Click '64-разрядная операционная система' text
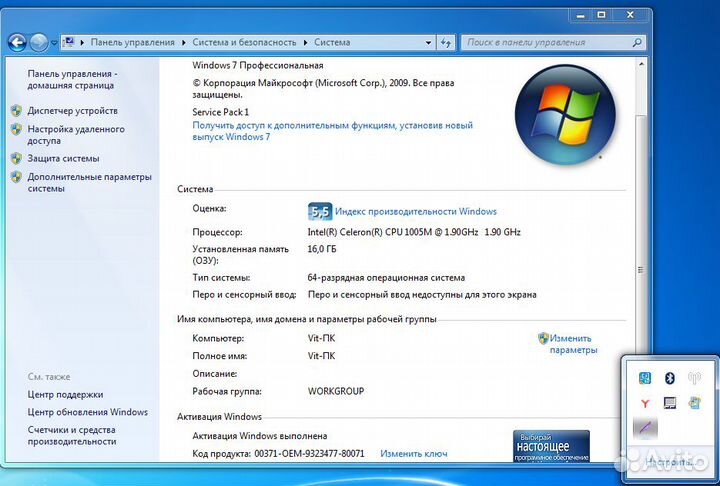The height and width of the screenshot is (486, 720). pyautogui.click(x=386, y=278)
